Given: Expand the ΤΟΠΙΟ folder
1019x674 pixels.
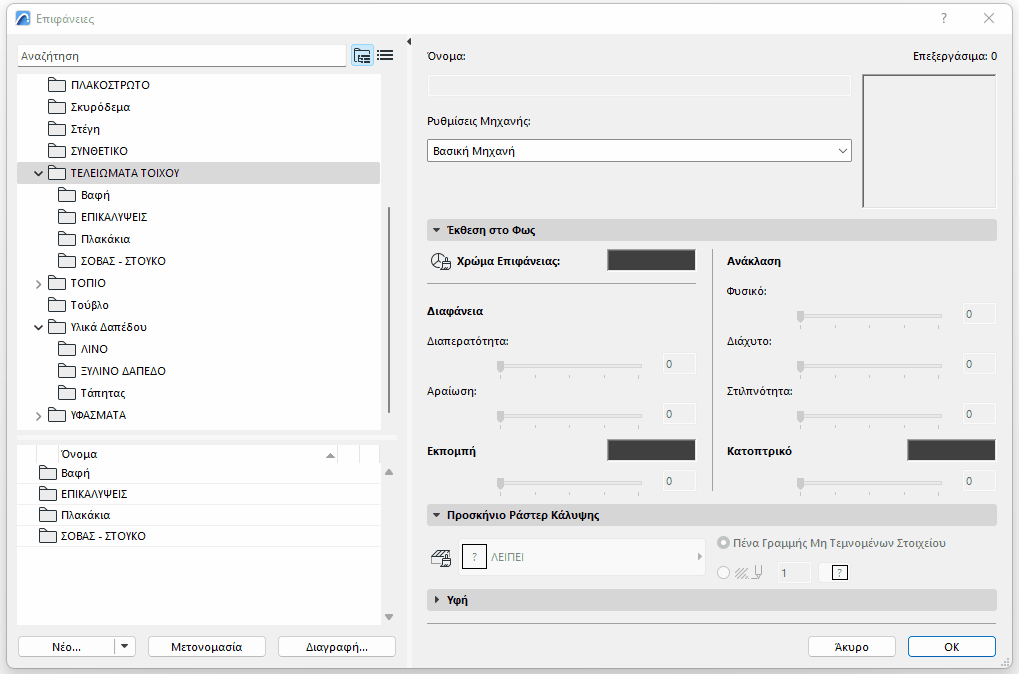Looking at the screenshot, I should point(38,283).
